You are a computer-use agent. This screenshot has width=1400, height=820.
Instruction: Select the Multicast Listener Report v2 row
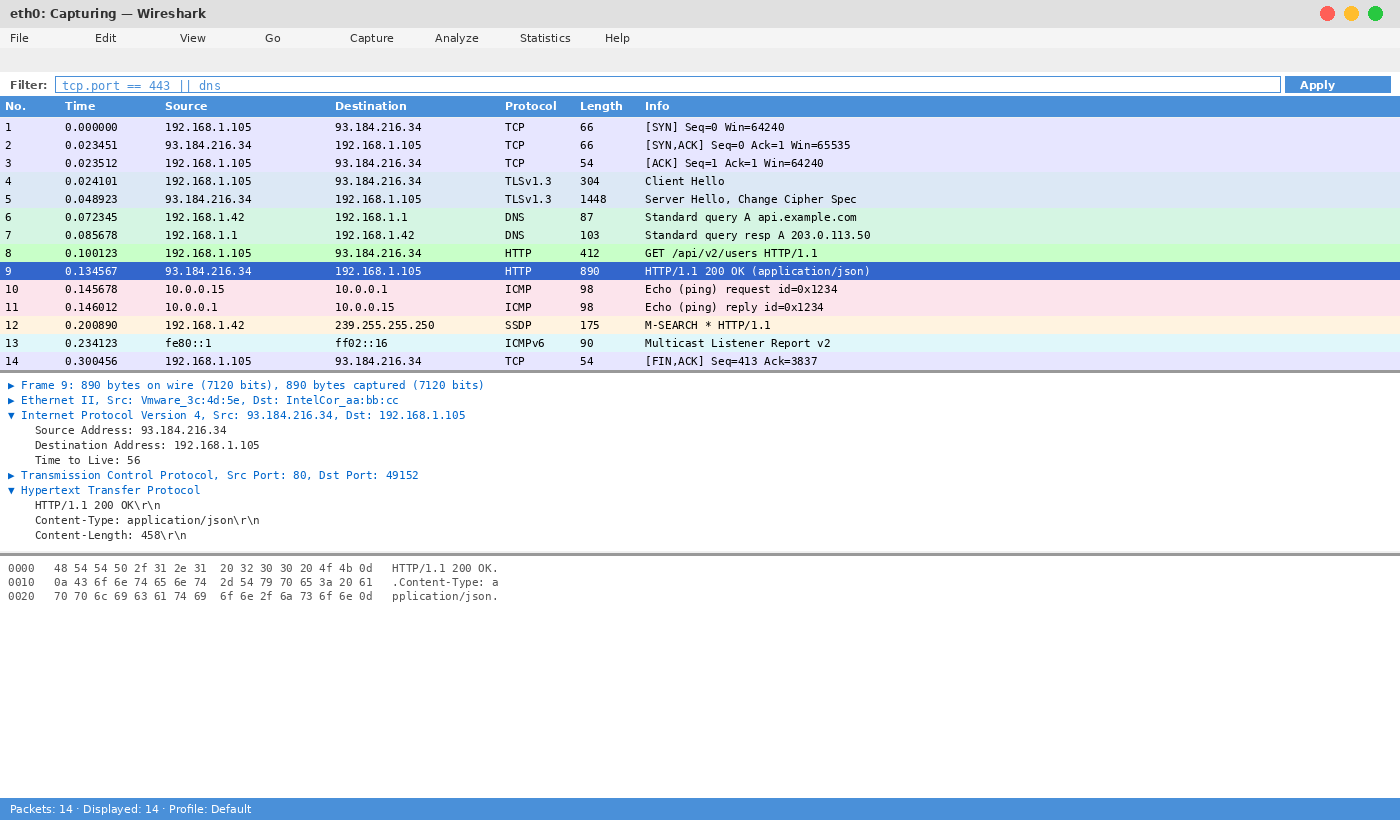(700, 343)
